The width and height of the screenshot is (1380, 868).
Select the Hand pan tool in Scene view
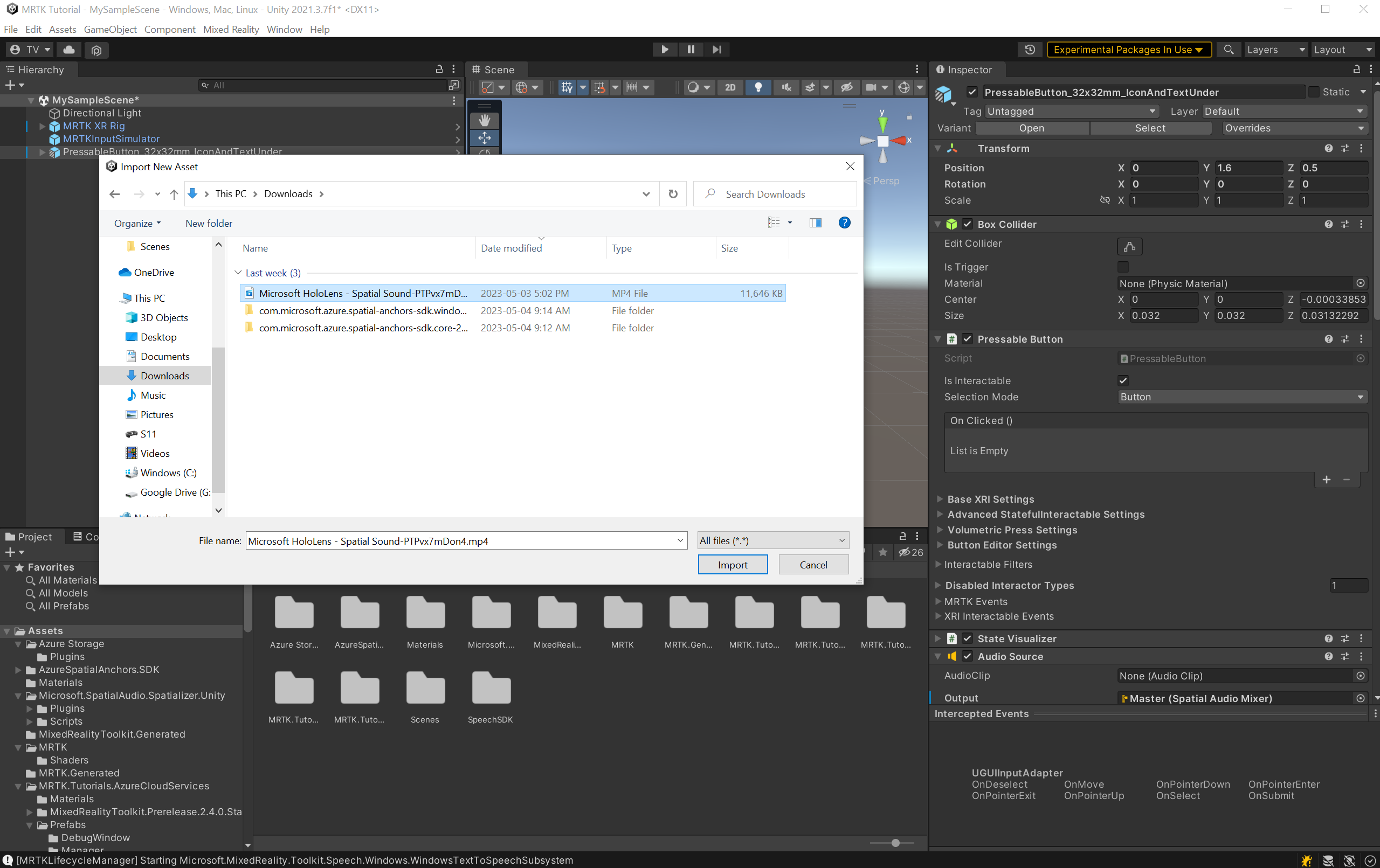pyautogui.click(x=484, y=120)
